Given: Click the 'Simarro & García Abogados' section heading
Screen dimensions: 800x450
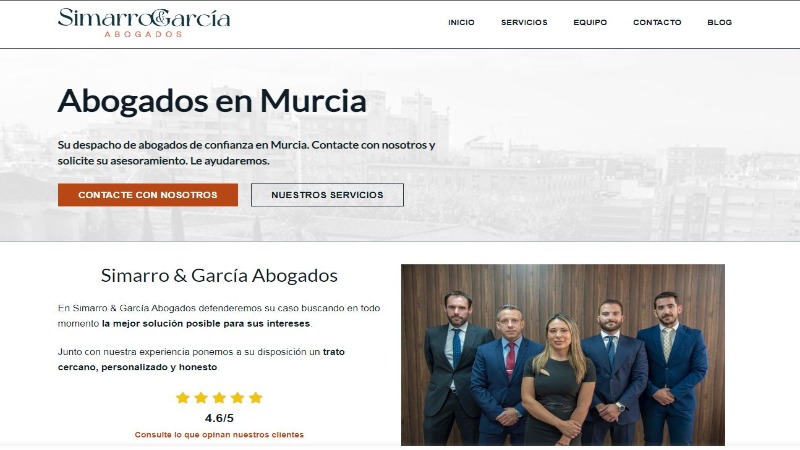Looking at the screenshot, I should tap(219, 276).
